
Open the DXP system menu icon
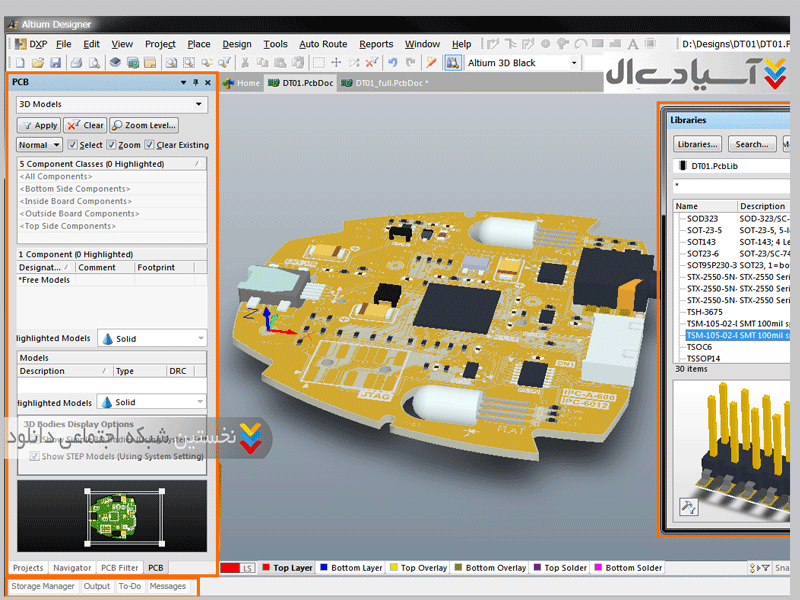pos(19,44)
